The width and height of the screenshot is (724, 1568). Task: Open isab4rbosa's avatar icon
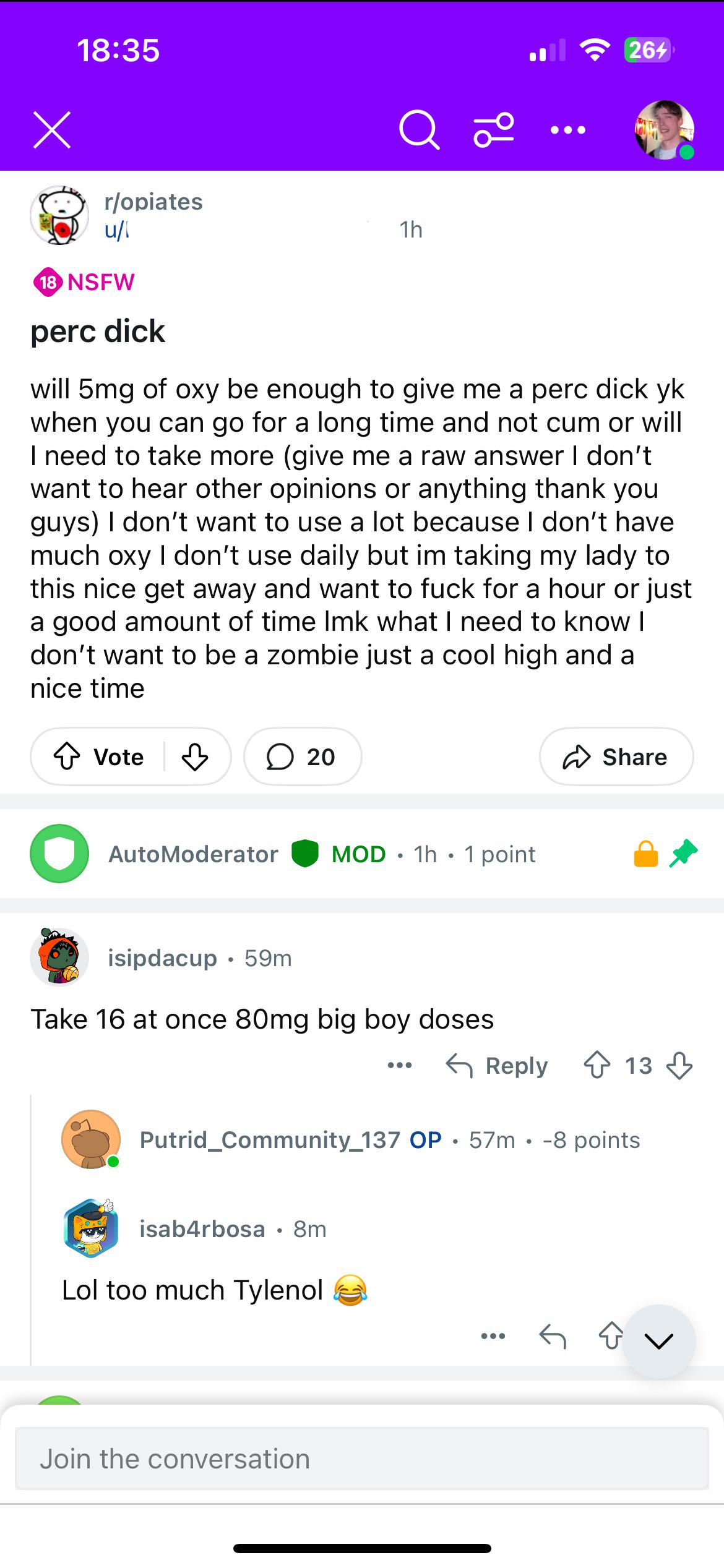91,1229
